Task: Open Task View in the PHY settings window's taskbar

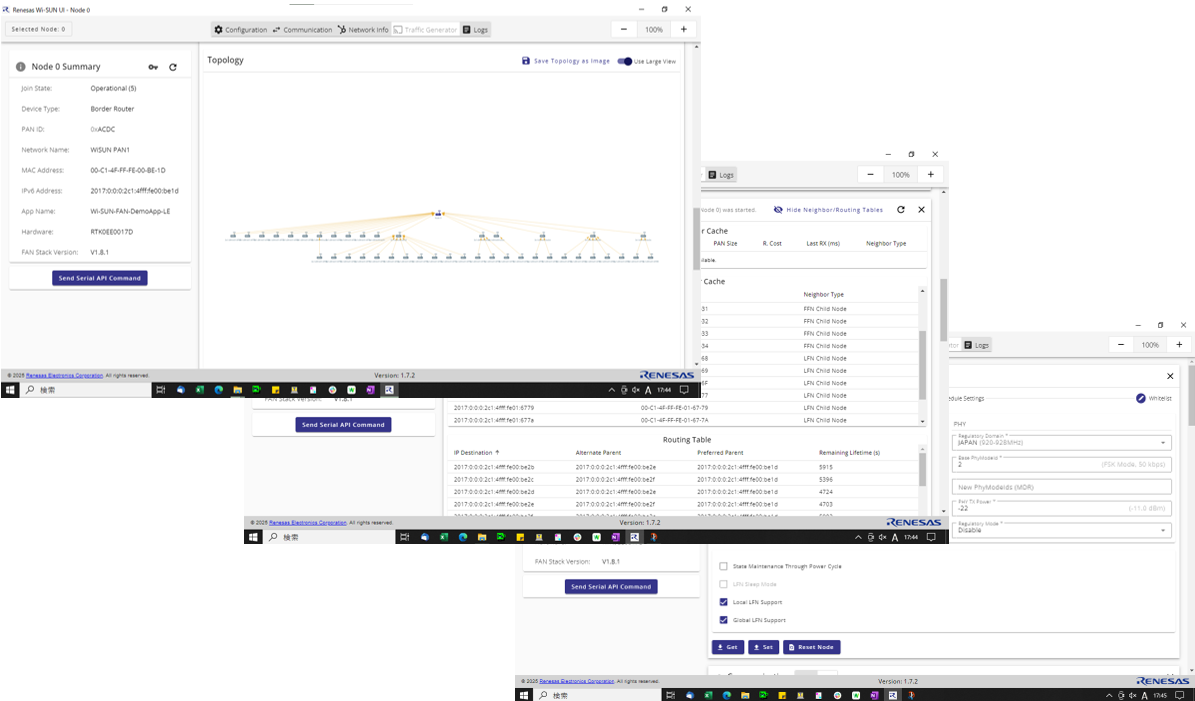Action: [x=671, y=695]
